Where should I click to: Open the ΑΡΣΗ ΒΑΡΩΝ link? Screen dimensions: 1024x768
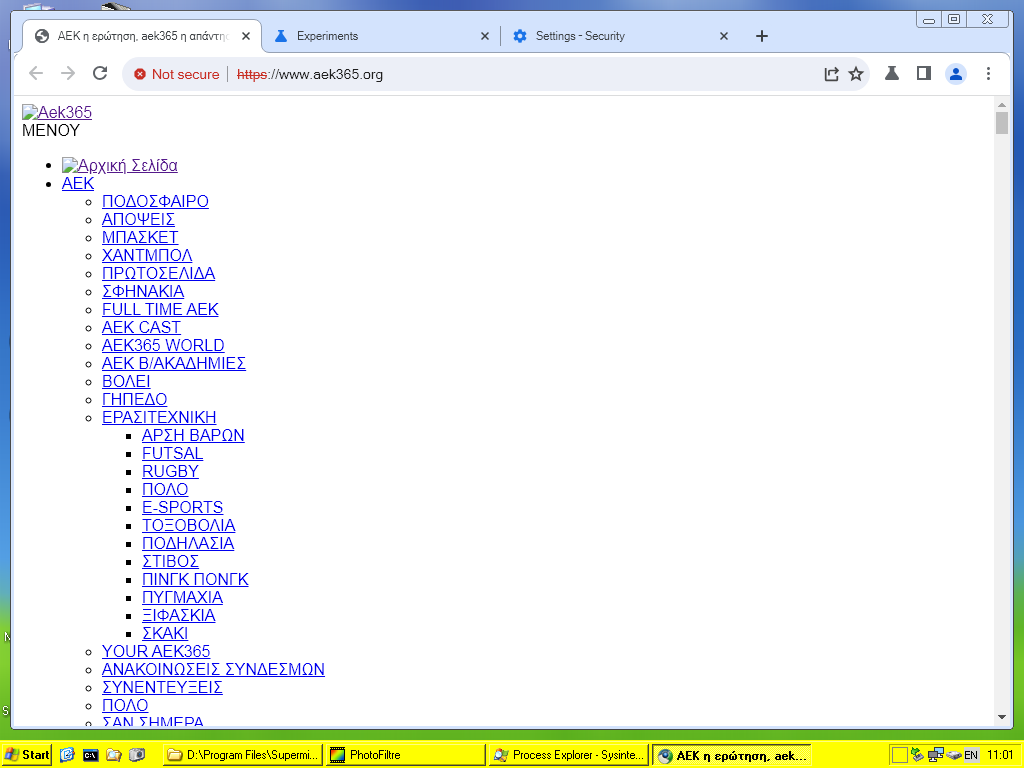193,436
